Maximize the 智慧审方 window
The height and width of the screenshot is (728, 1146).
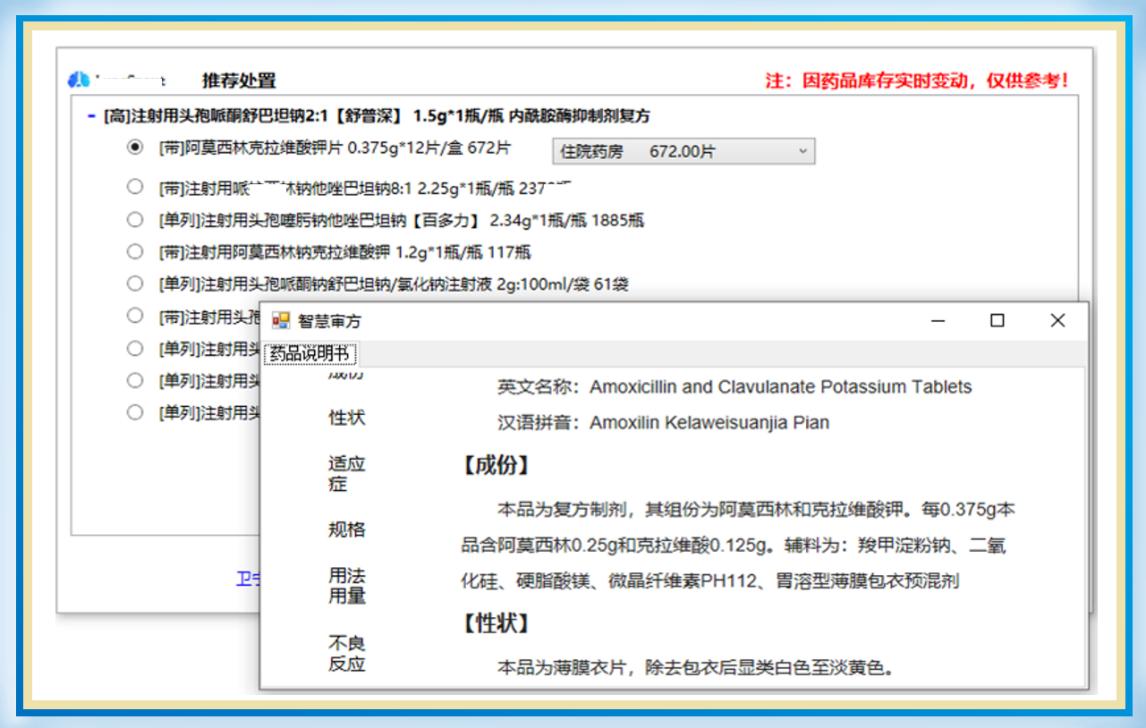997,321
